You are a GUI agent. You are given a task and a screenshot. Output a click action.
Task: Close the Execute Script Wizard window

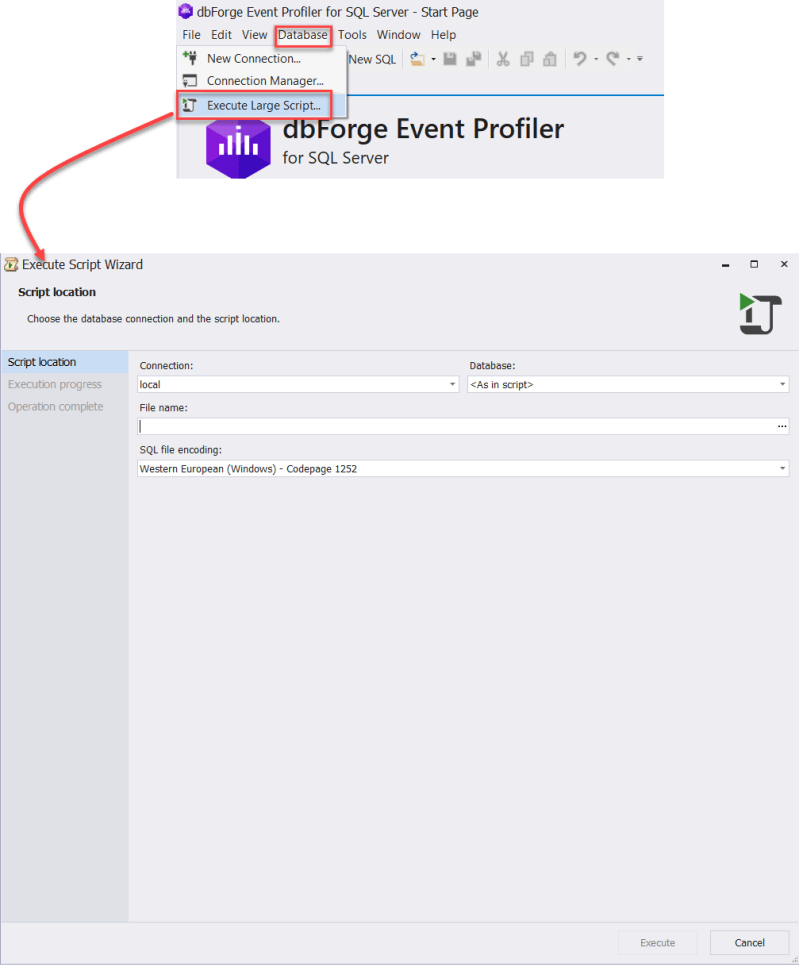[784, 265]
